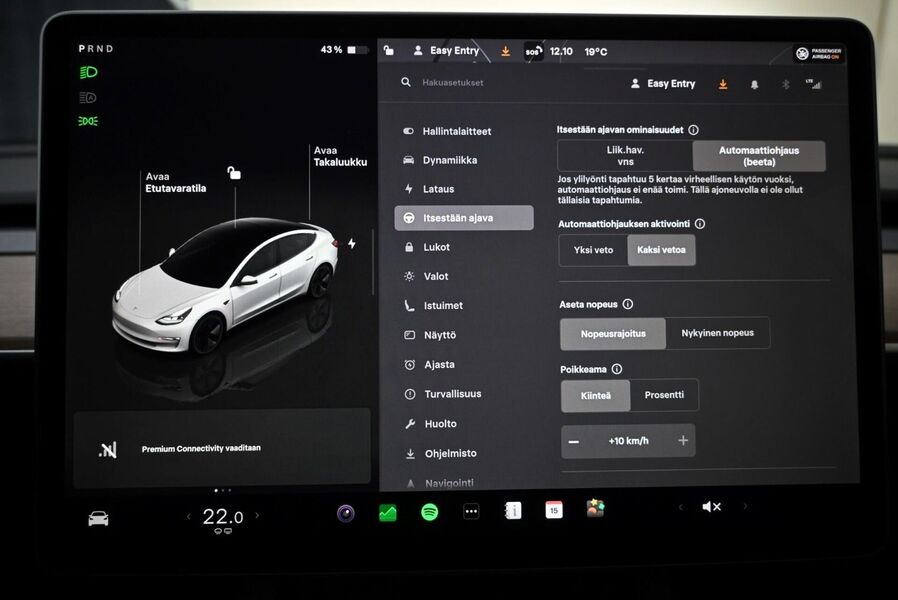Viewport: 898px width, 600px height.
Task: Choose Yksi veto activation
Action: [x=593, y=250]
